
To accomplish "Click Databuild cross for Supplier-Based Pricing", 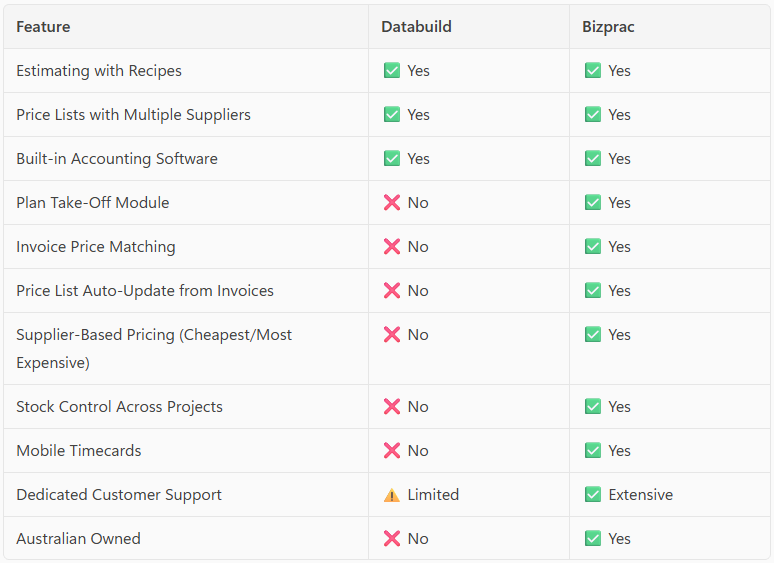I will pyautogui.click(x=392, y=335).
